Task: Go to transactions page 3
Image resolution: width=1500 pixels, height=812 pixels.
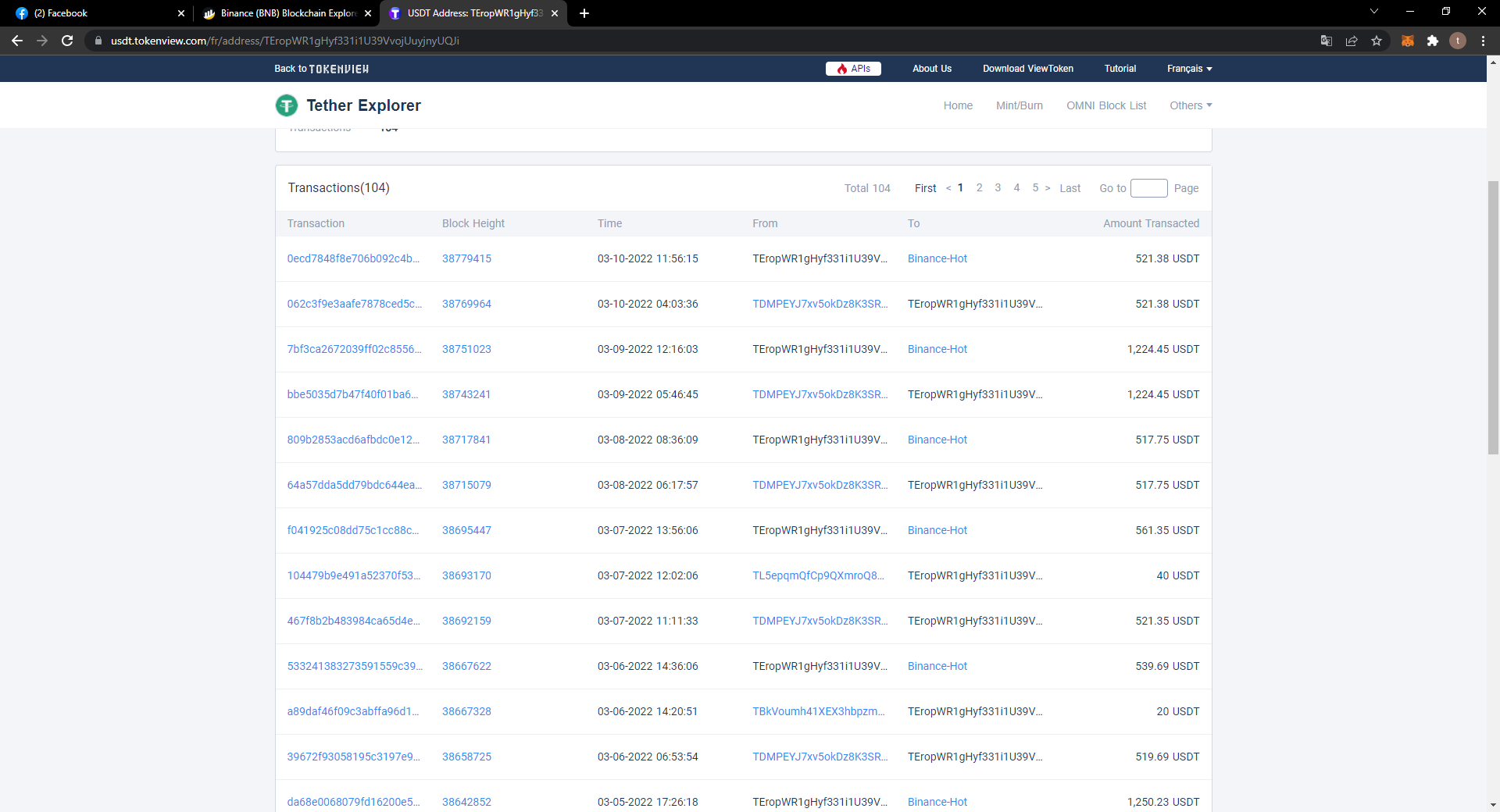Action: pos(998,187)
